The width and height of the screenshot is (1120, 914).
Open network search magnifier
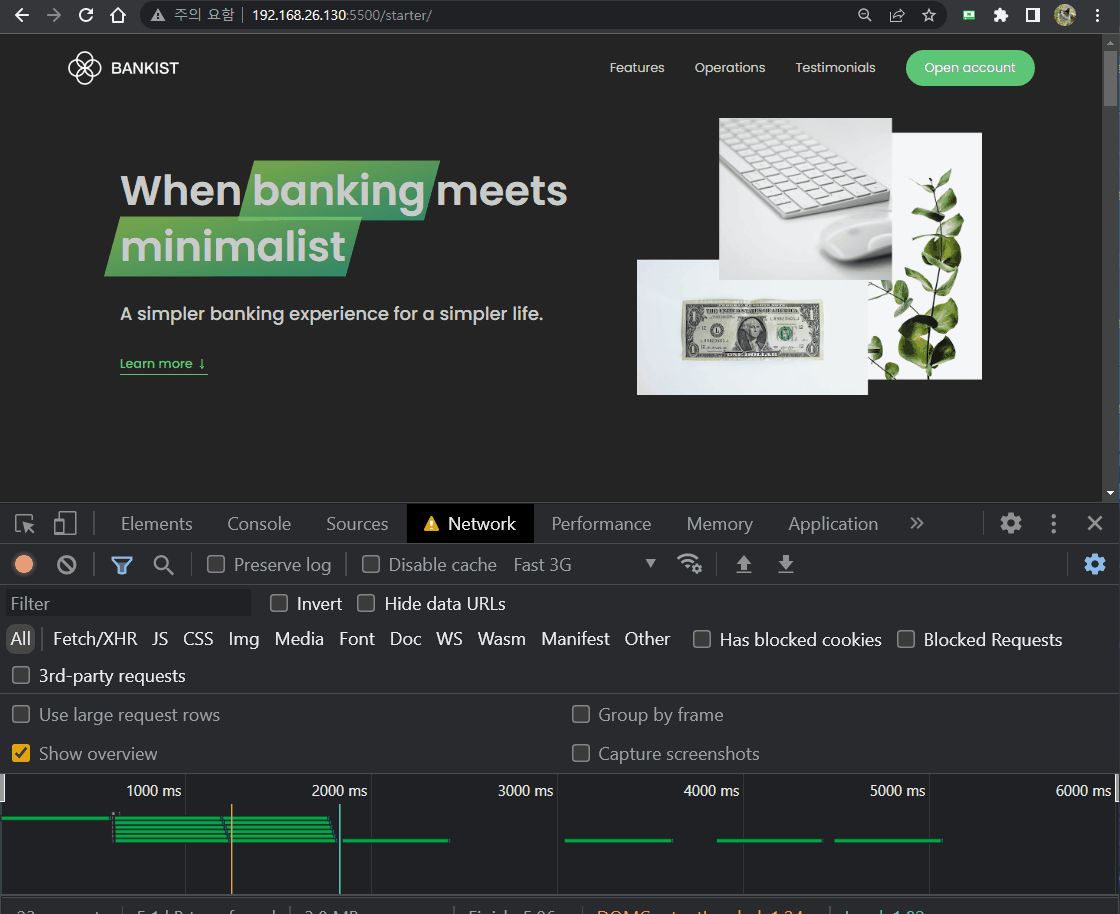tap(164, 565)
